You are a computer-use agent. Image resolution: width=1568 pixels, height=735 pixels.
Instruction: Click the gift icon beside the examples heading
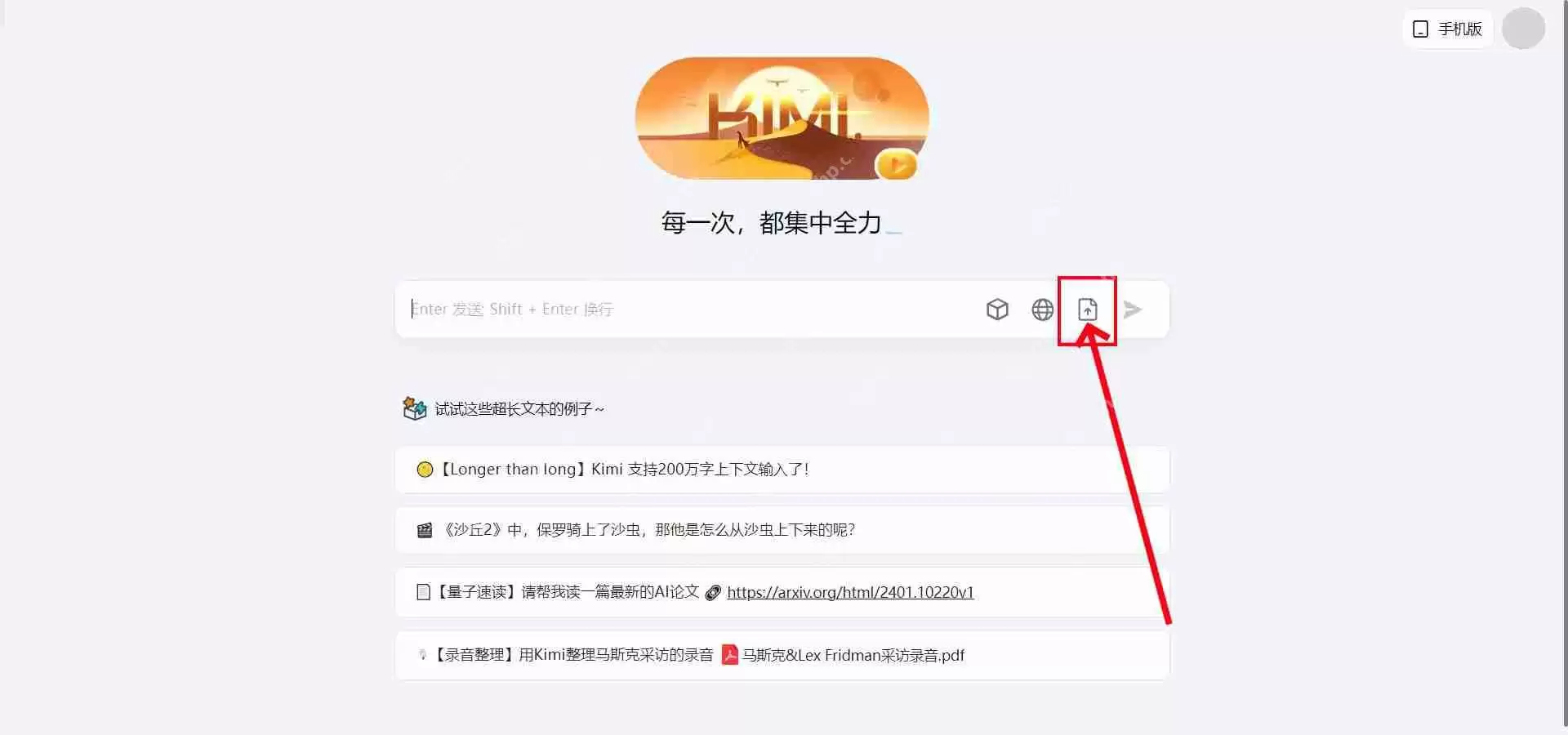click(x=414, y=408)
